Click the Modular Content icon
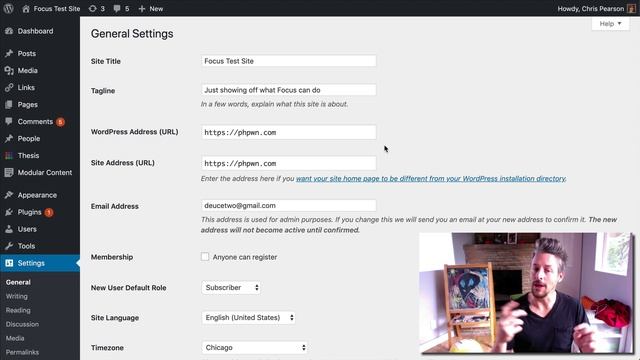This screenshot has height=360, width=640. point(9,173)
